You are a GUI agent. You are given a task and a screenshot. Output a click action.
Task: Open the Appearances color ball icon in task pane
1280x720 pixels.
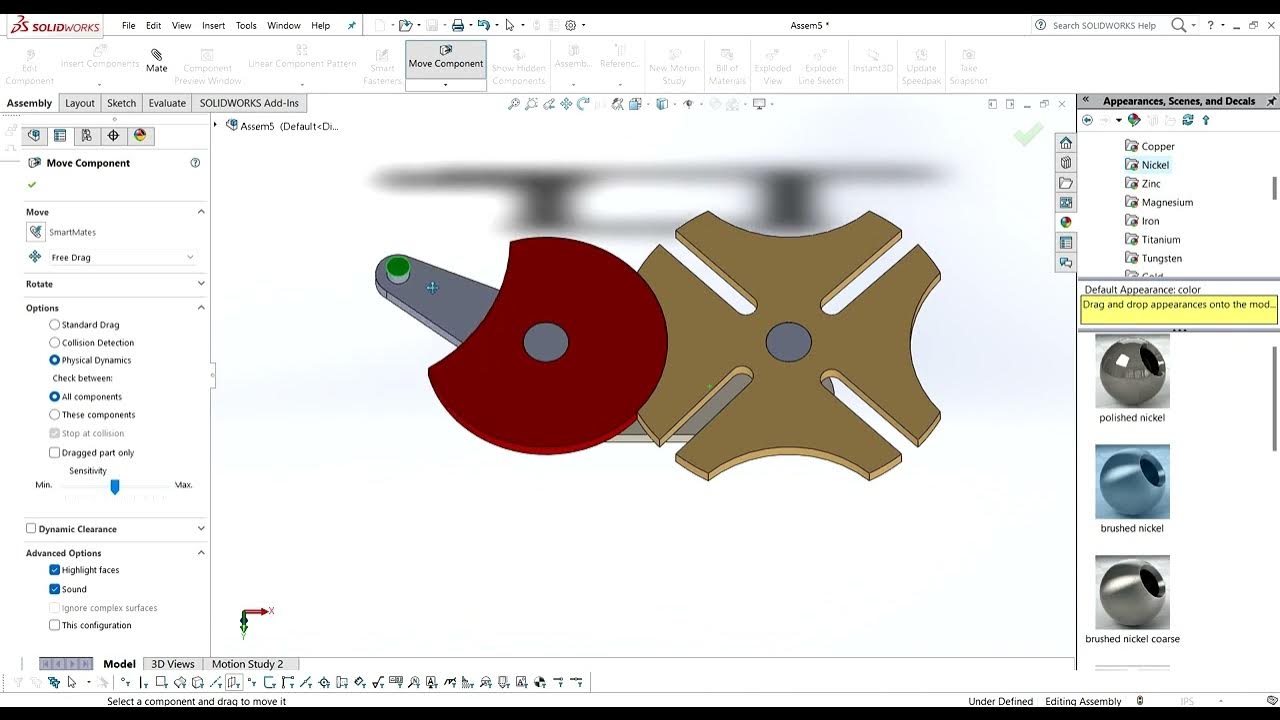tap(1066, 222)
